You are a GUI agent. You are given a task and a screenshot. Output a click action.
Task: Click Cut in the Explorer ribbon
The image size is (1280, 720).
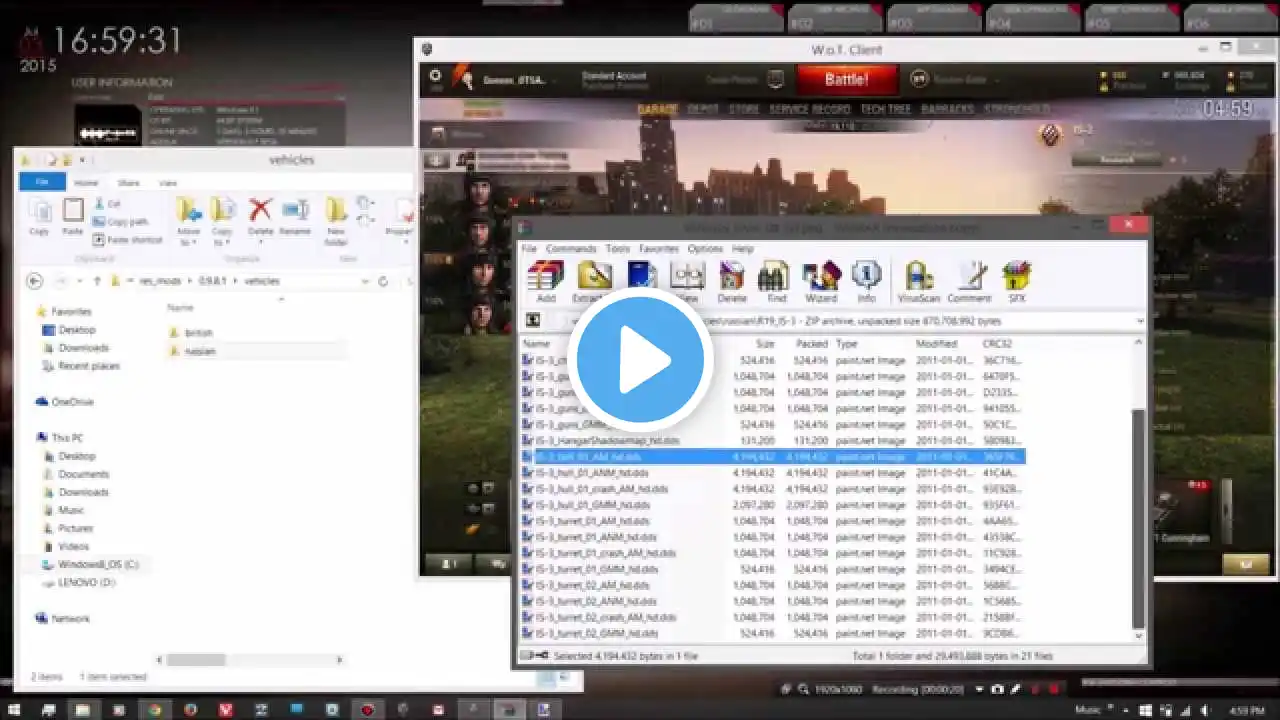(107, 204)
